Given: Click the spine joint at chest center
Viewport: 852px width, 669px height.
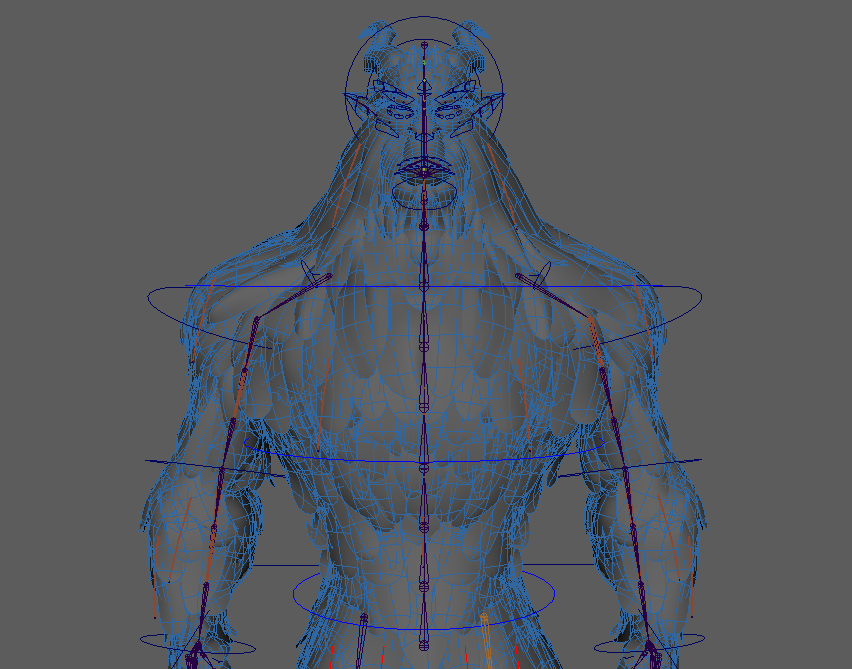Looking at the screenshot, I should pos(424,345).
